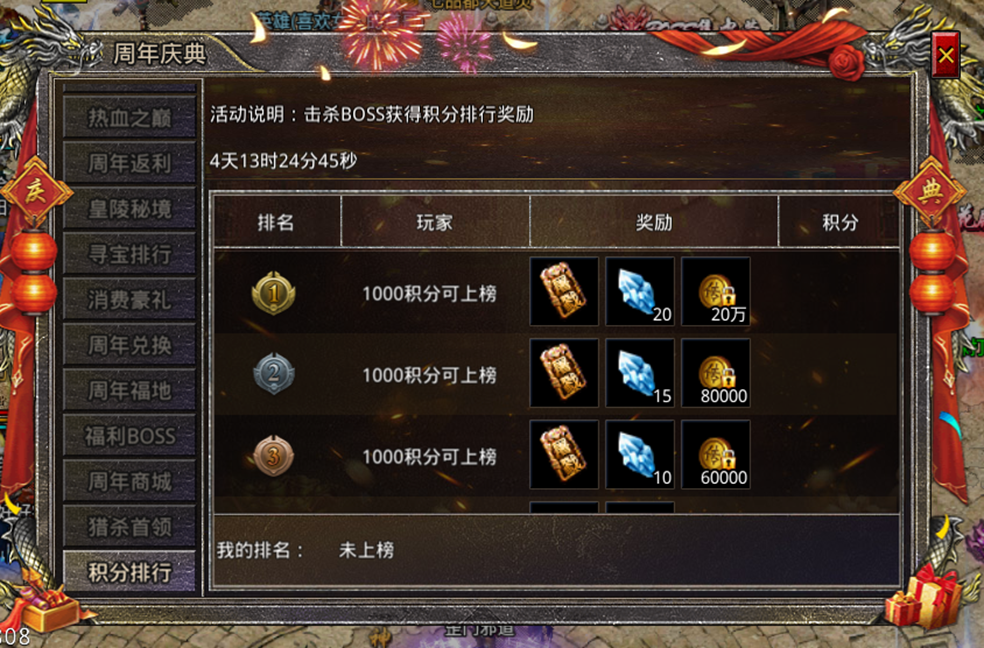Close the 周年庆典 window

946,55
